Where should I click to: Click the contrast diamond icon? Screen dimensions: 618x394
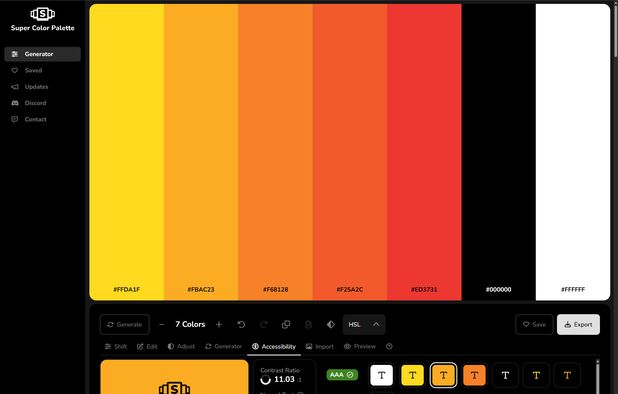point(331,325)
